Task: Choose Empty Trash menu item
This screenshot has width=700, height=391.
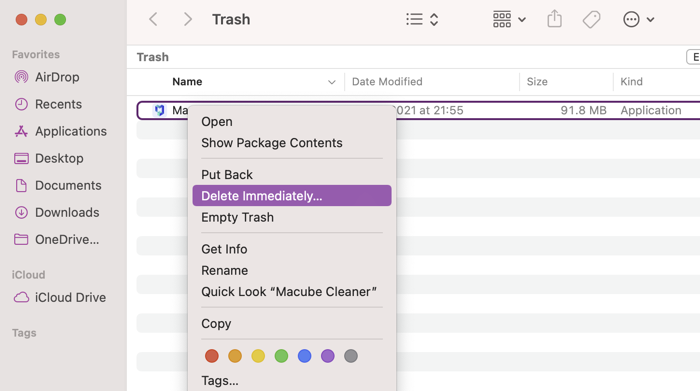Action: click(x=292, y=217)
